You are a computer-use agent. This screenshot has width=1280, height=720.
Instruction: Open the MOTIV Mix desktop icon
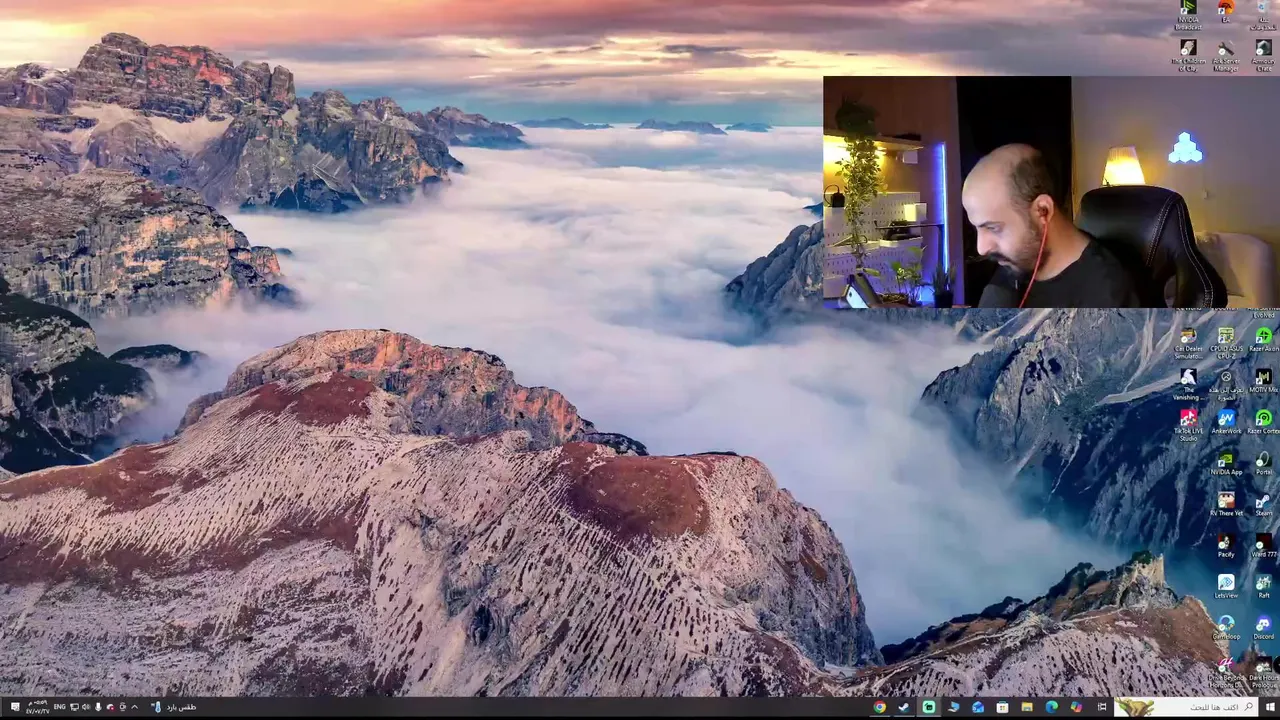point(1264,381)
